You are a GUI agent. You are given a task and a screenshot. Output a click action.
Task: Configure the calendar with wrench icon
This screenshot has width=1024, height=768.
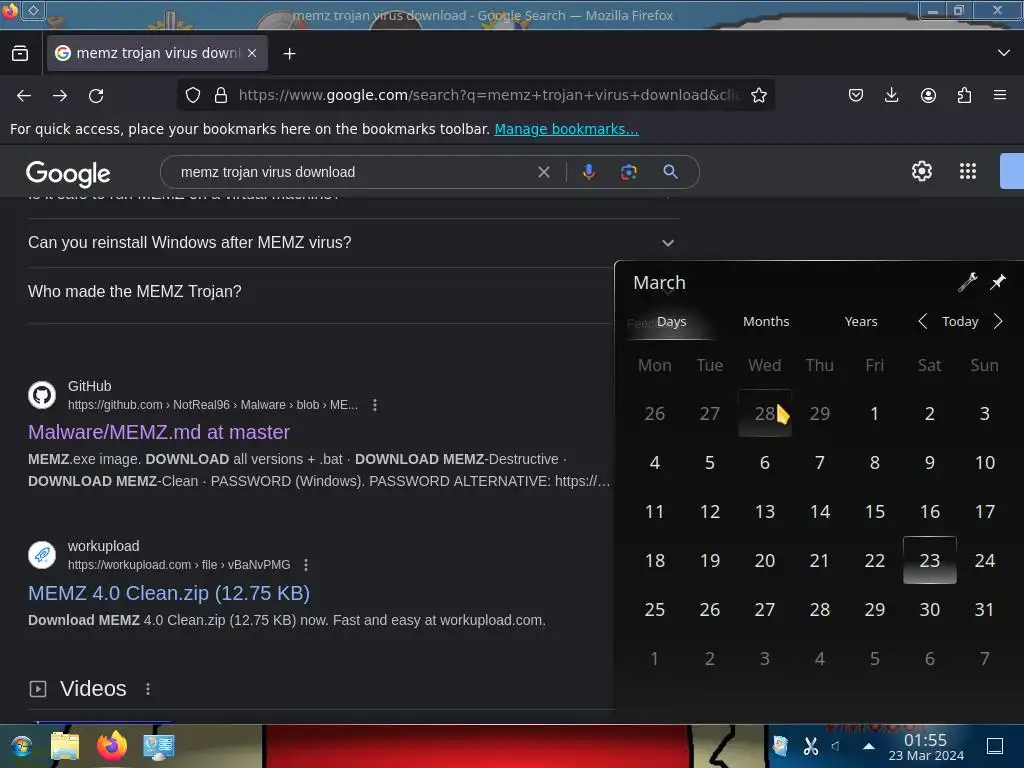(967, 282)
